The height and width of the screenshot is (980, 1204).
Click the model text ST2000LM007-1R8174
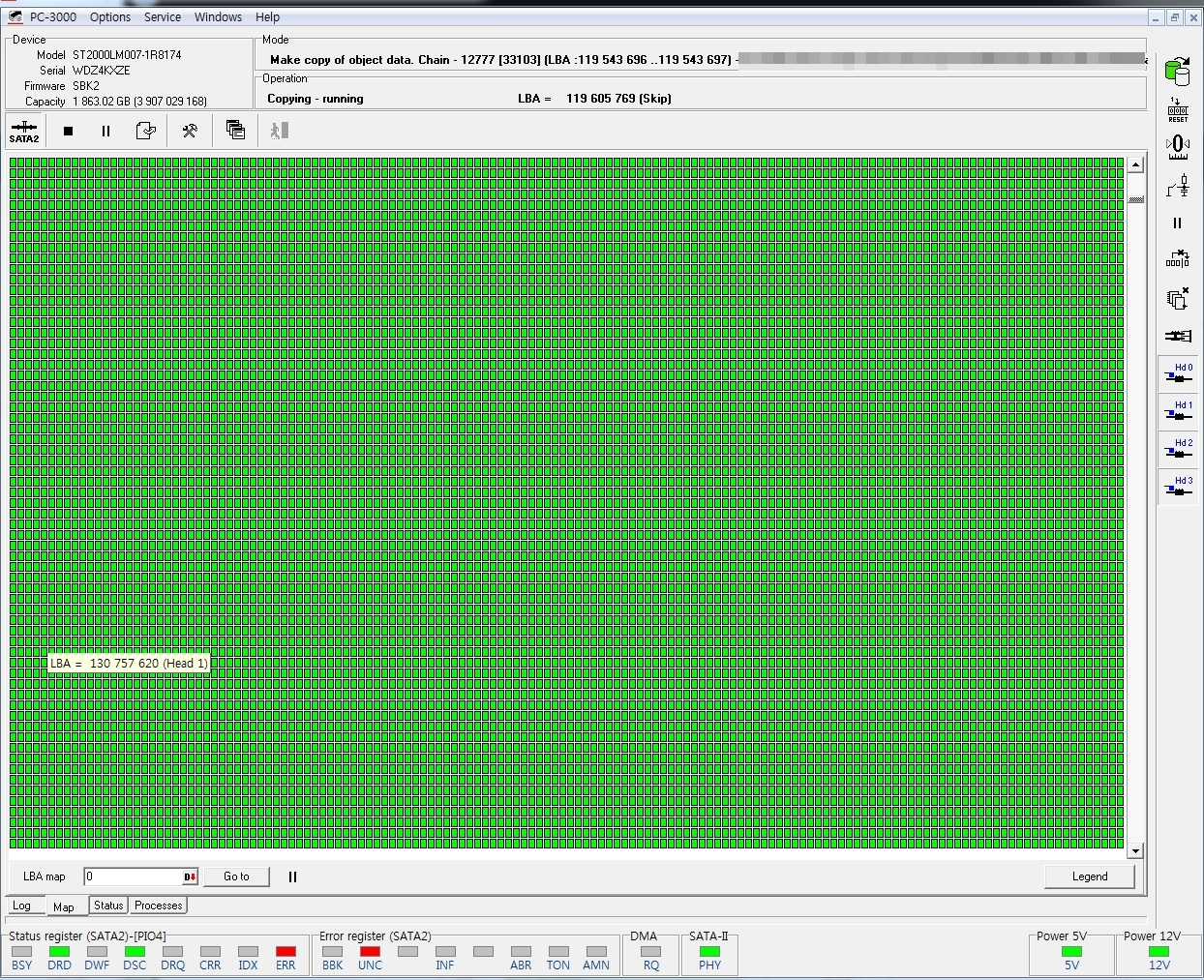tap(127, 55)
